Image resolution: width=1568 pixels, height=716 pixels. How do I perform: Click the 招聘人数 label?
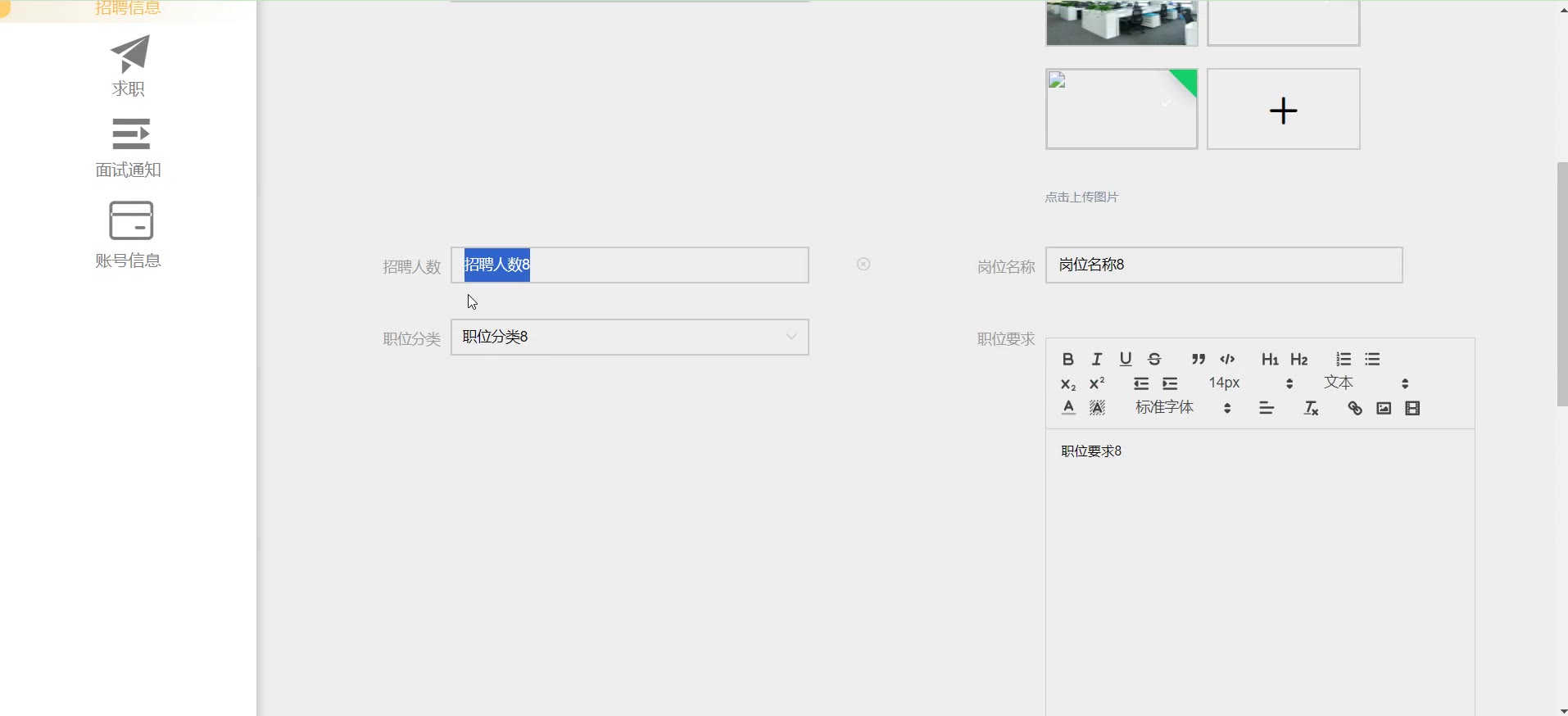(411, 266)
